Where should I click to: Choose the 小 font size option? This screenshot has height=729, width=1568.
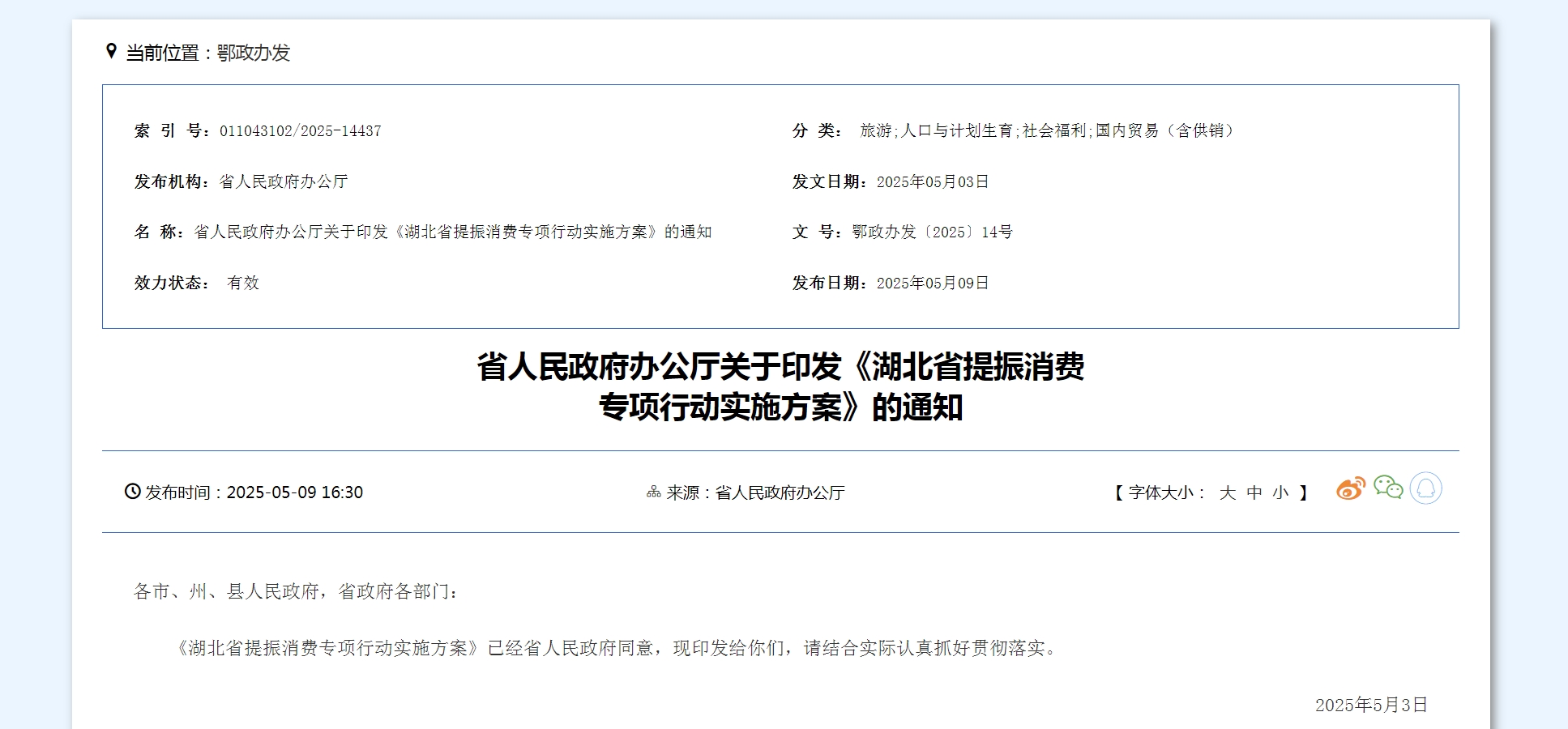[1280, 493]
